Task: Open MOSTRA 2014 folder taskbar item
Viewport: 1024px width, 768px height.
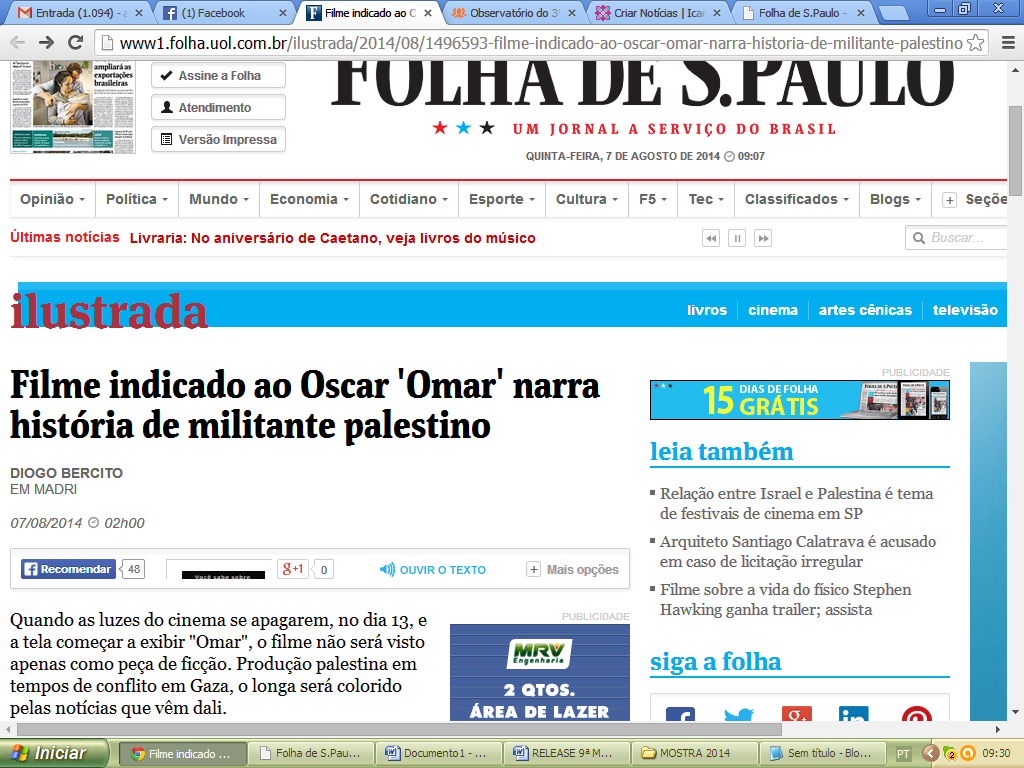Action: tap(695, 753)
